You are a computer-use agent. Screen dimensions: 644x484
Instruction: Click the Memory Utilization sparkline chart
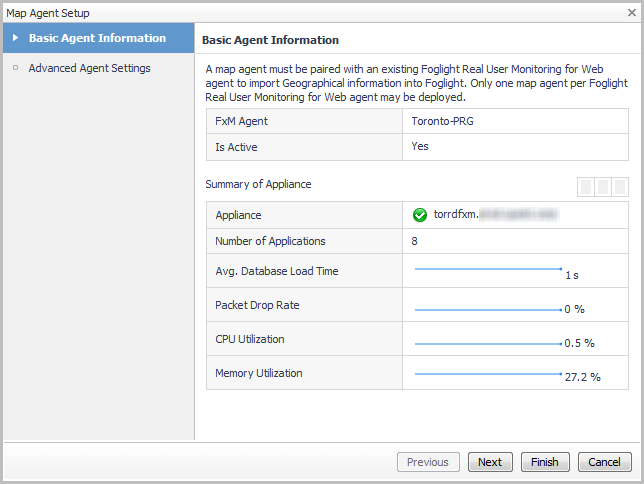click(489, 374)
